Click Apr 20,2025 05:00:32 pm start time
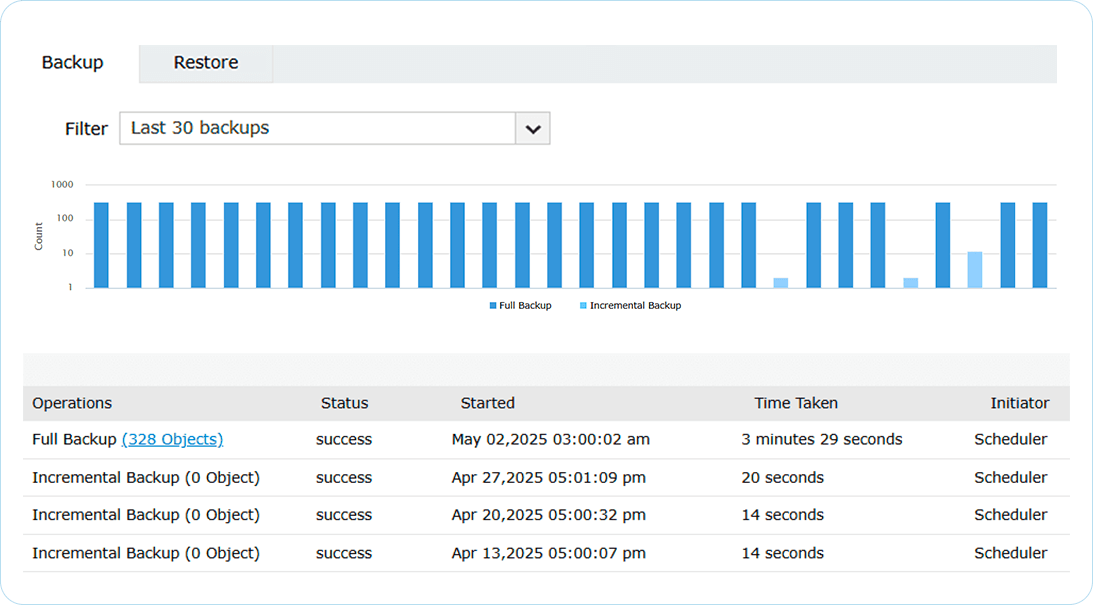 pos(549,515)
